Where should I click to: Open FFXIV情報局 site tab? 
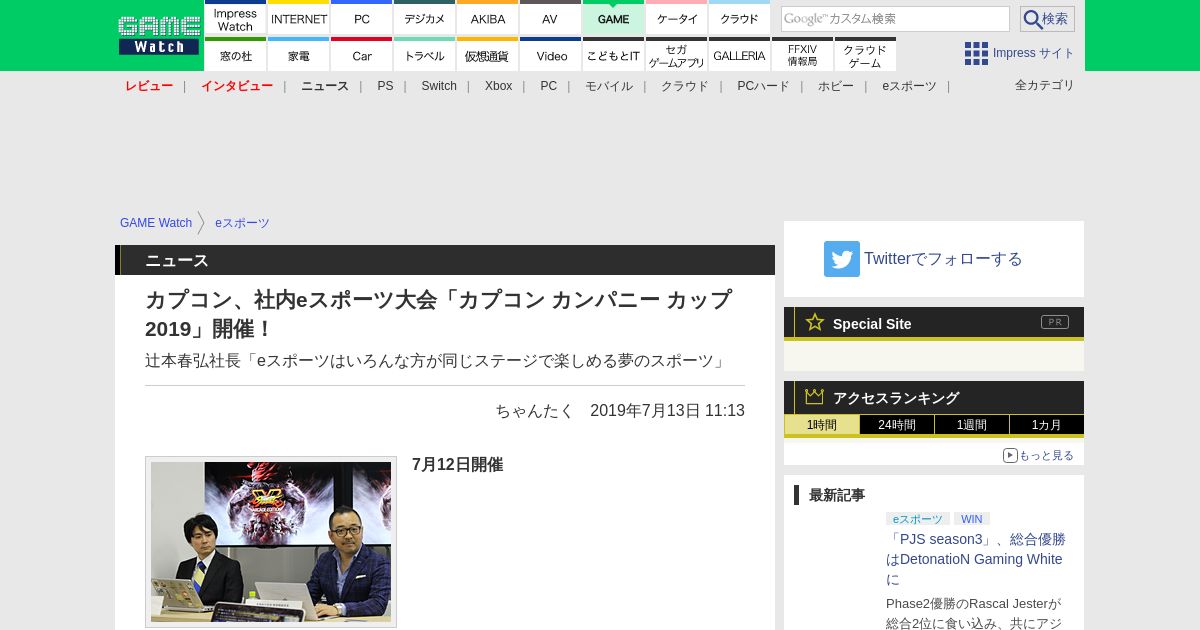click(x=802, y=54)
